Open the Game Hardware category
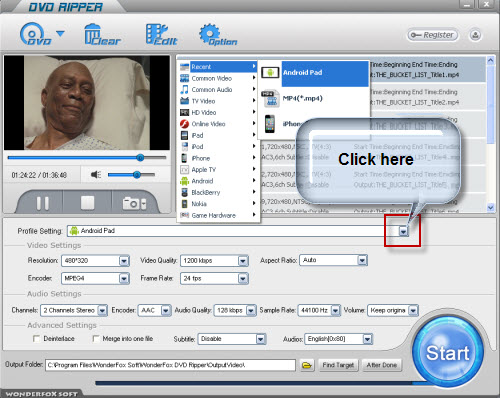Viewport: 500px width, 398px height. 218,215
